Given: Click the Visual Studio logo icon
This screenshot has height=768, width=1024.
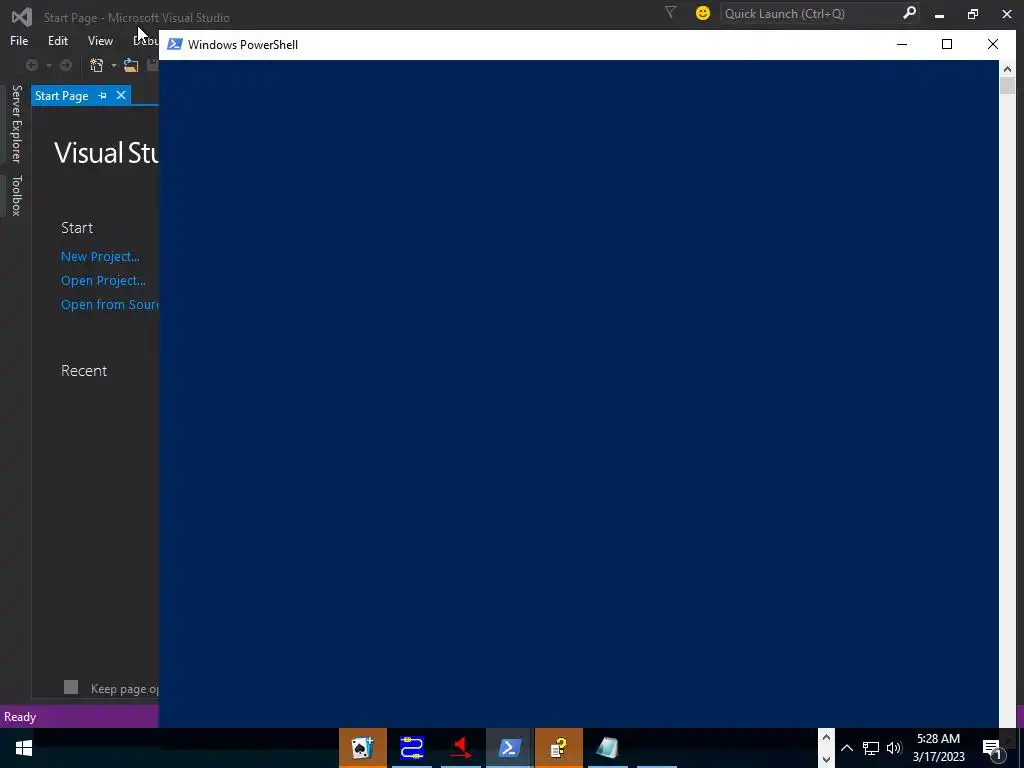Looking at the screenshot, I should pyautogui.click(x=22, y=16).
